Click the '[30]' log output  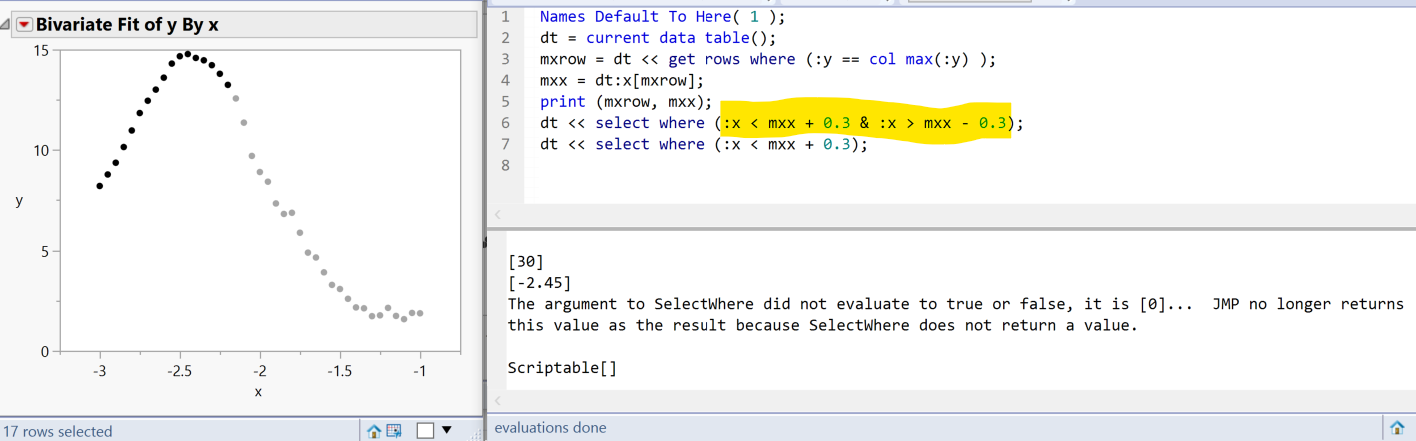pos(526,262)
